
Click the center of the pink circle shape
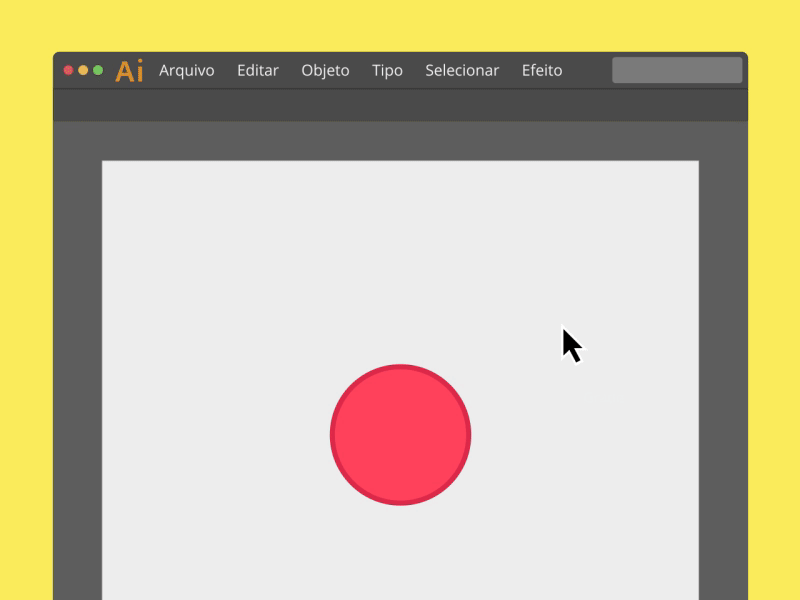pos(400,435)
